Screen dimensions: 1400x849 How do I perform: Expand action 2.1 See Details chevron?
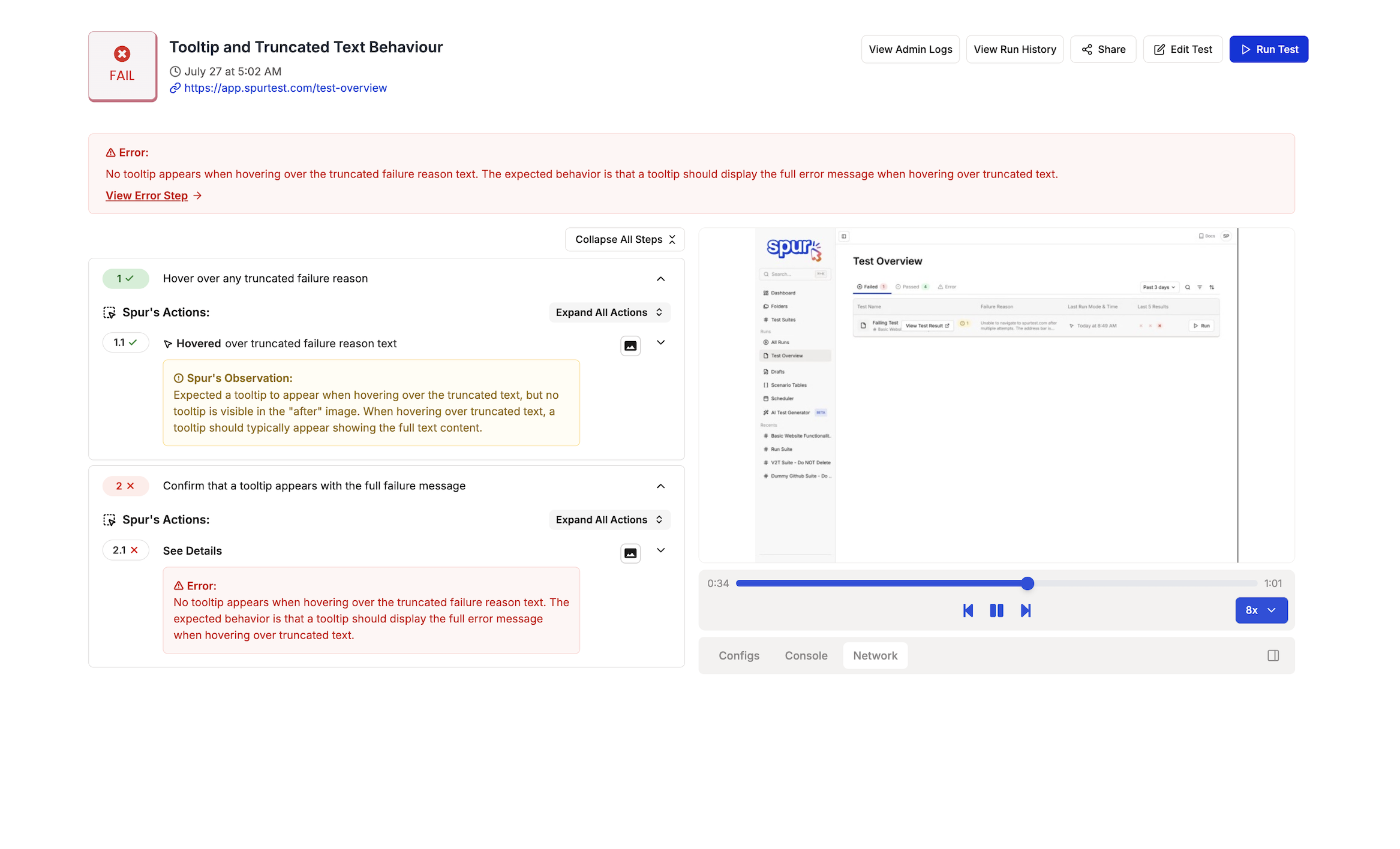[x=660, y=550]
